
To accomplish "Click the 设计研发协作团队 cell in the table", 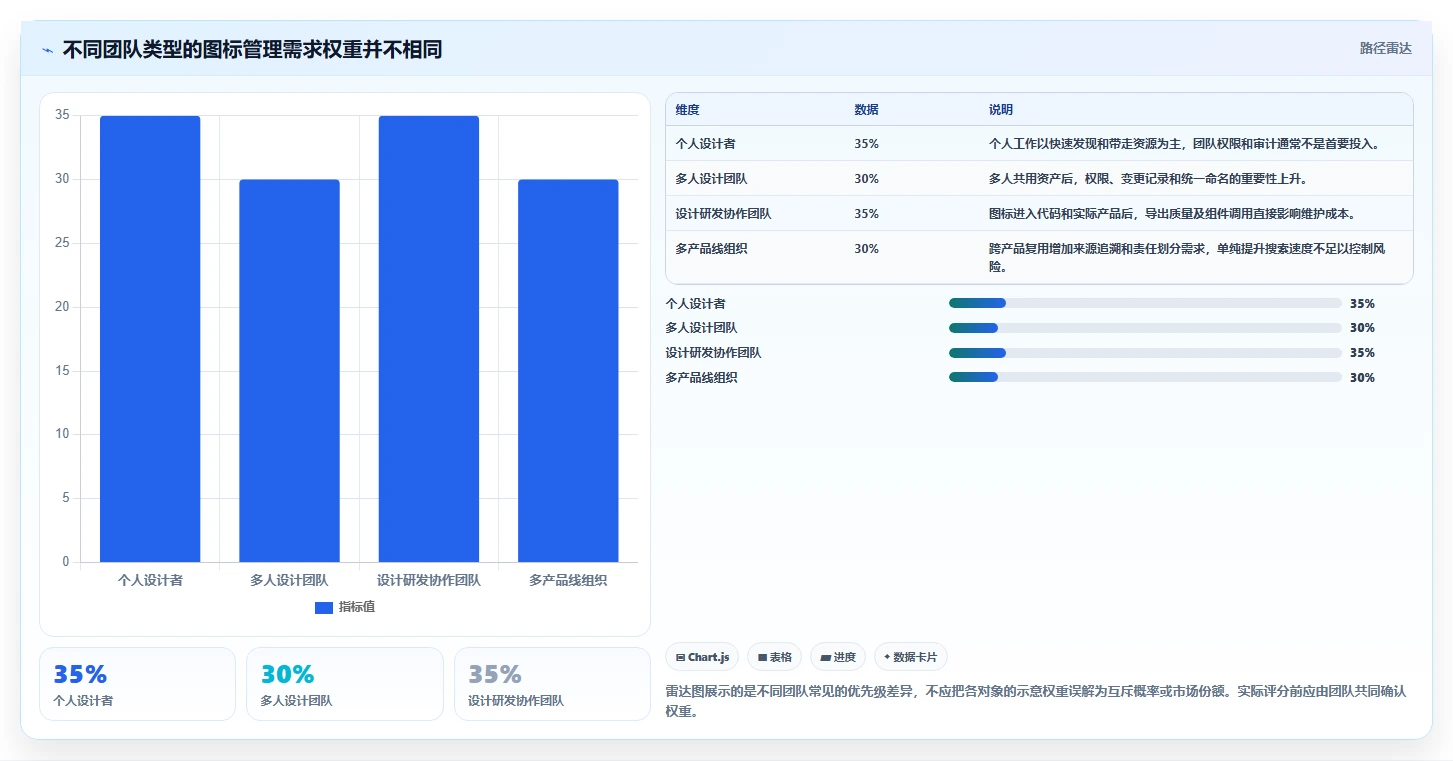I will click(x=723, y=214).
